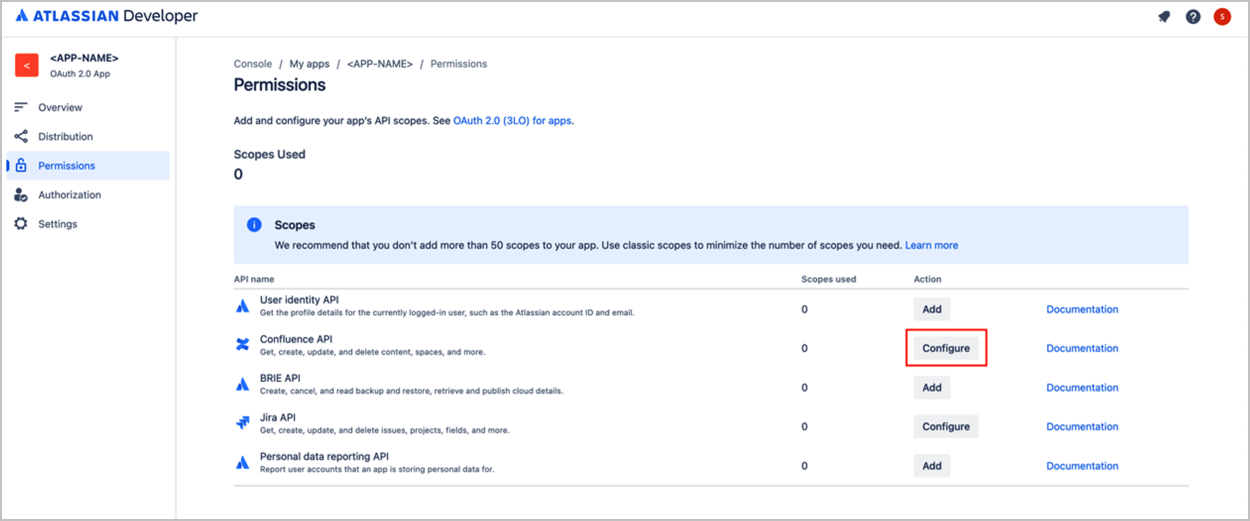Click the Personal data reporting API icon
Image resolution: width=1250 pixels, height=521 pixels.
pyautogui.click(x=242, y=462)
